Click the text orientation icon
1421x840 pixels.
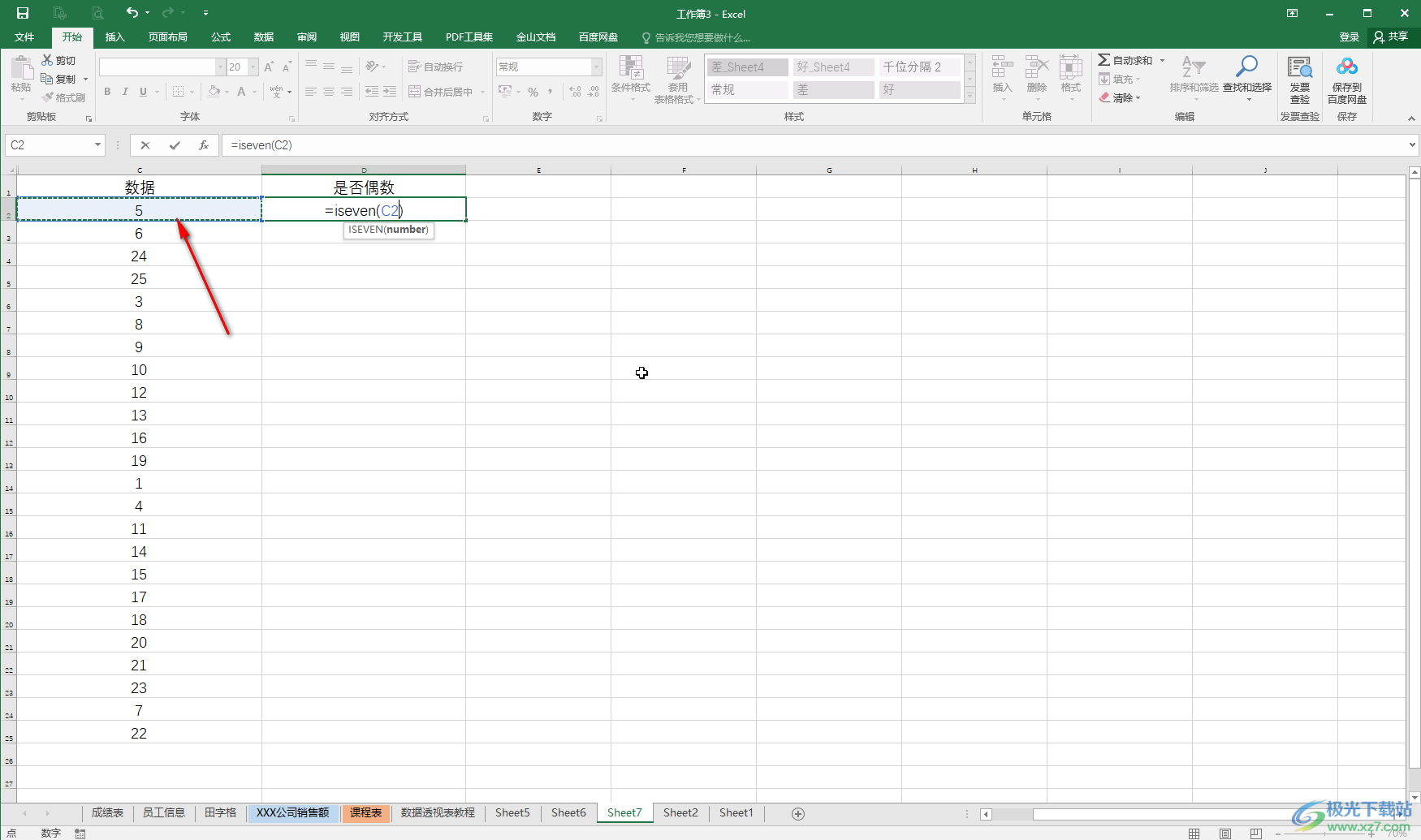[372, 67]
